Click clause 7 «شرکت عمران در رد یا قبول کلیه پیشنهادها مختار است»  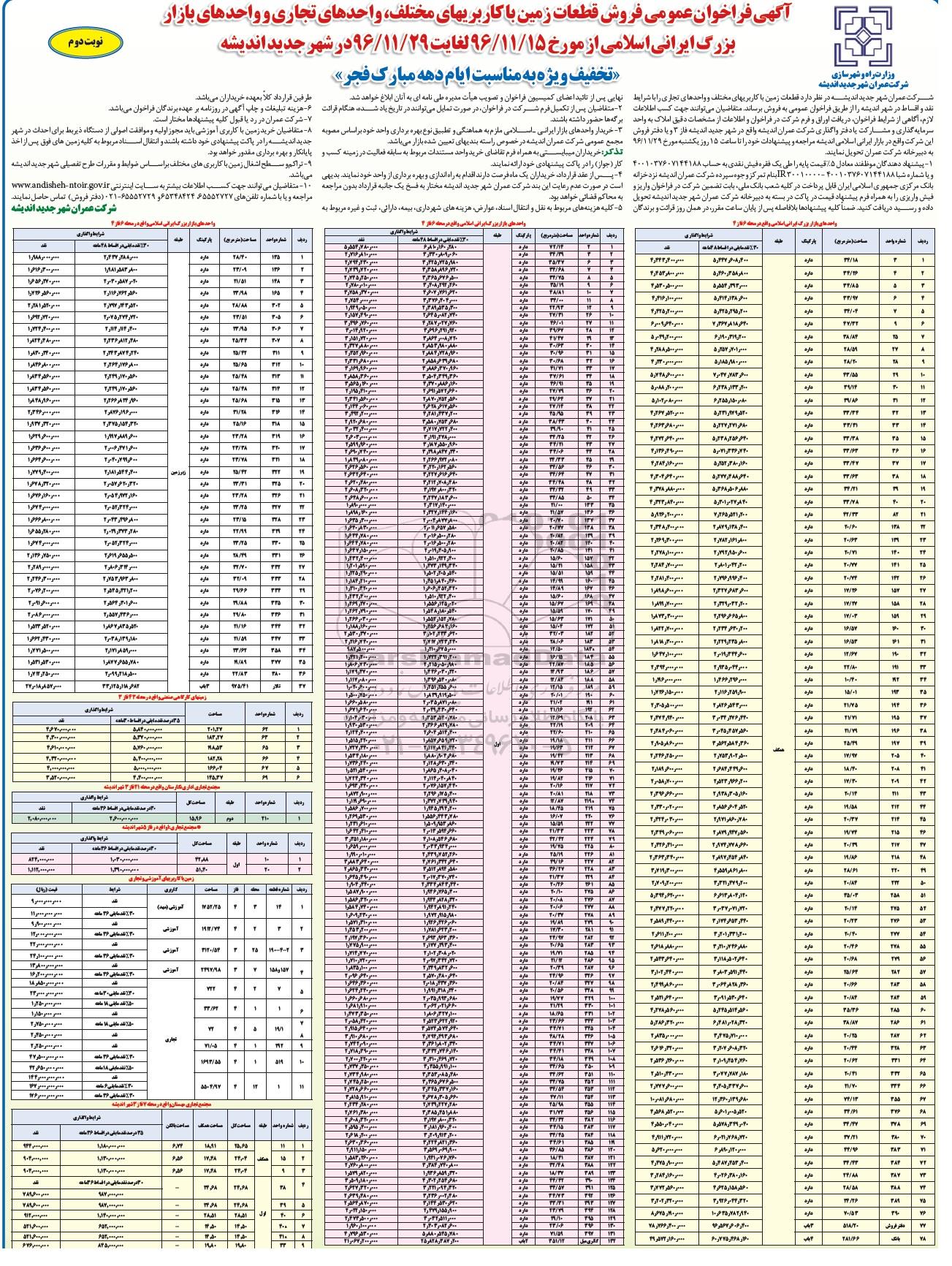point(232,119)
